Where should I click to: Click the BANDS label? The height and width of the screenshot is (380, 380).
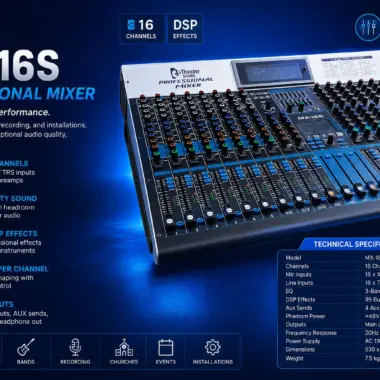(x=26, y=362)
